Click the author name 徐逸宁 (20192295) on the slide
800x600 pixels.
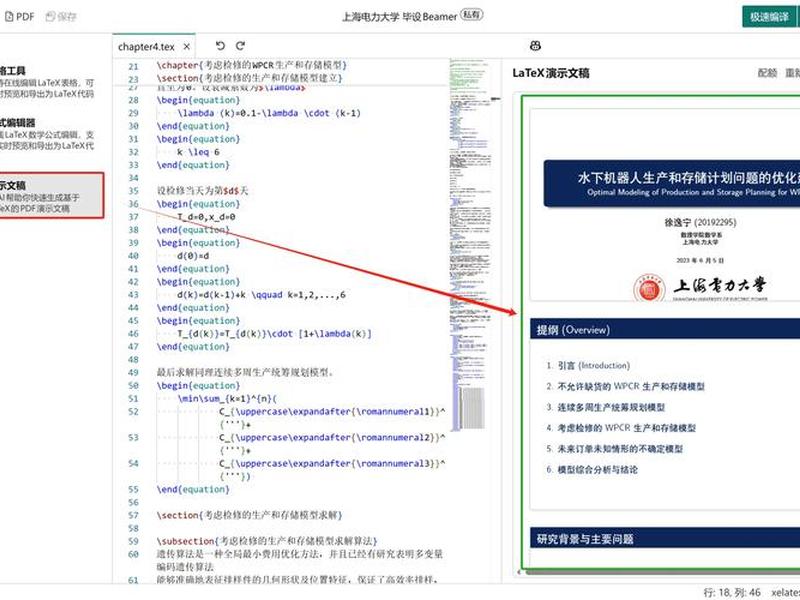point(700,222)
